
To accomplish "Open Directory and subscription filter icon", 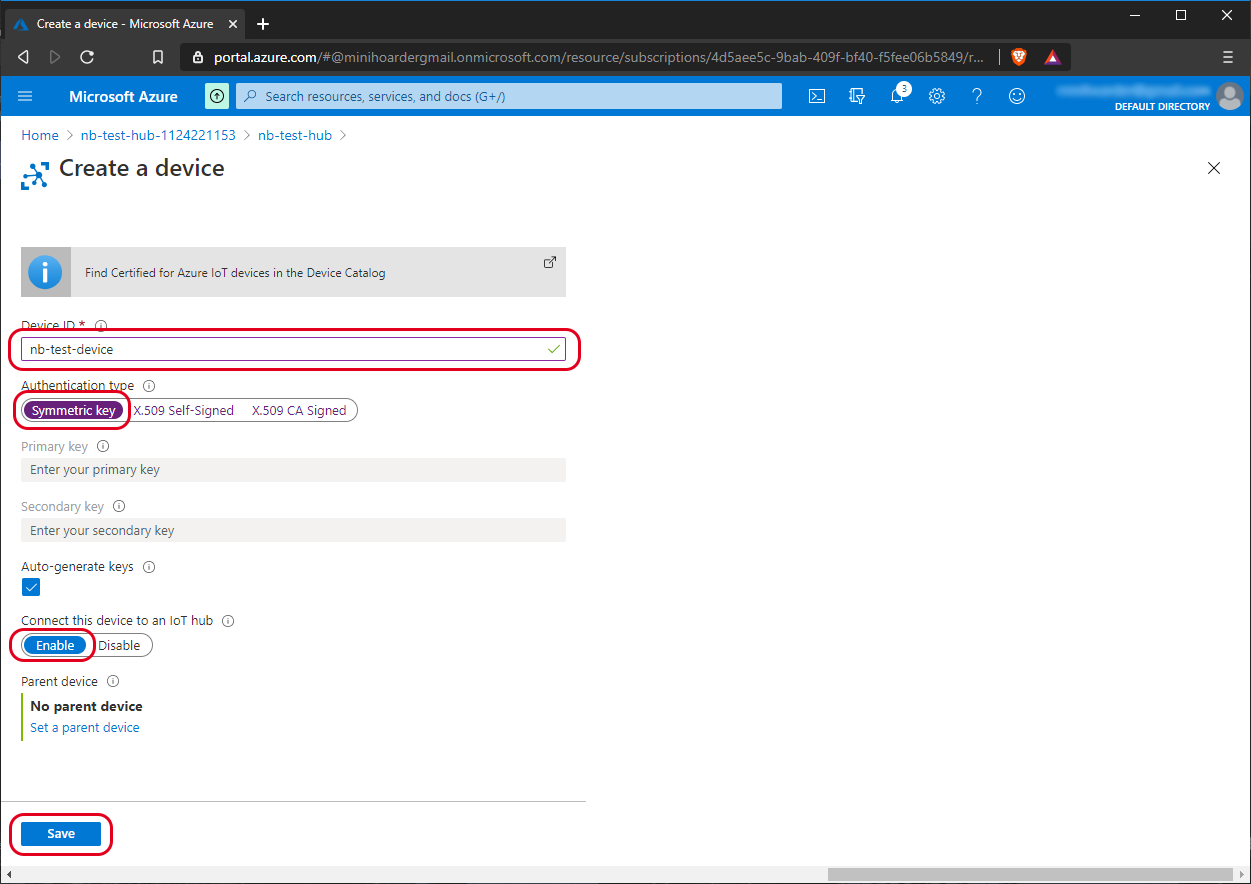I will (x=857, y=96).
